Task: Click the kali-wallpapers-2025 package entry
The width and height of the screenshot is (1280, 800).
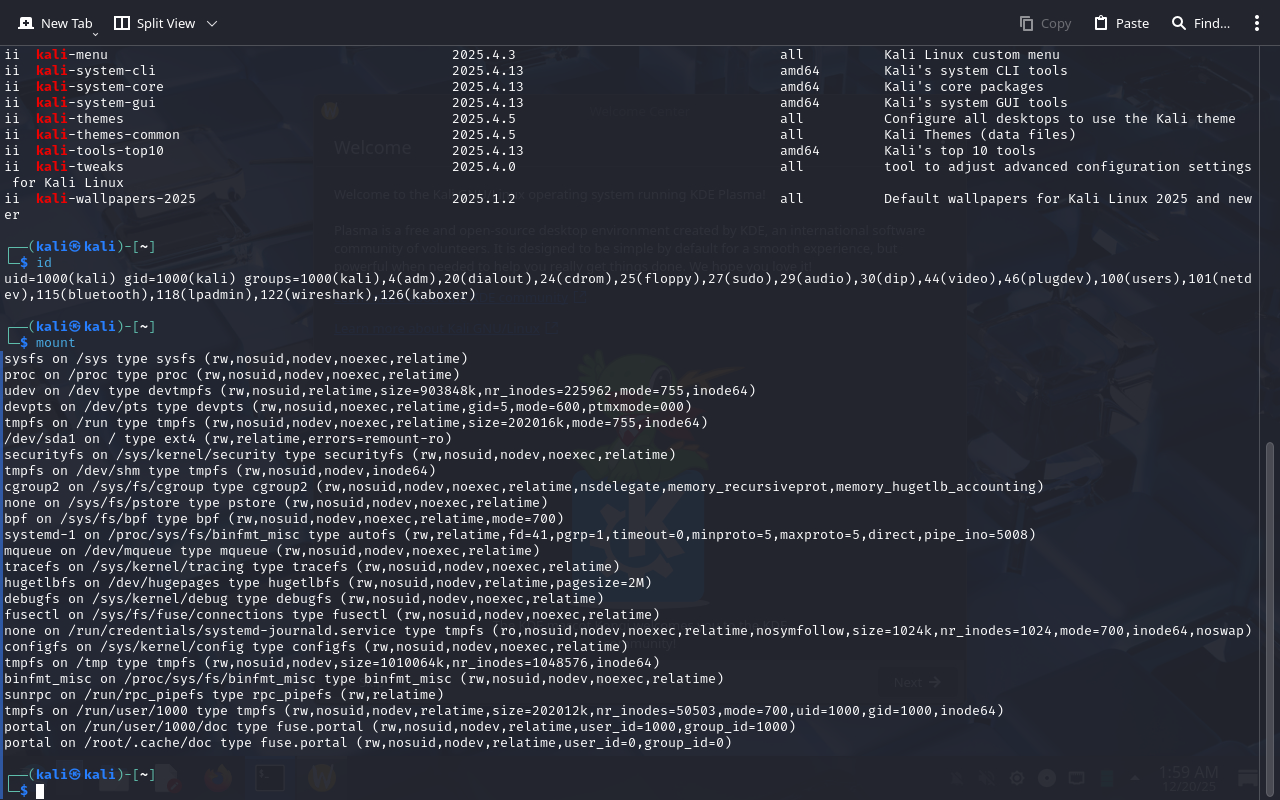Action: [x=116, y=199]
